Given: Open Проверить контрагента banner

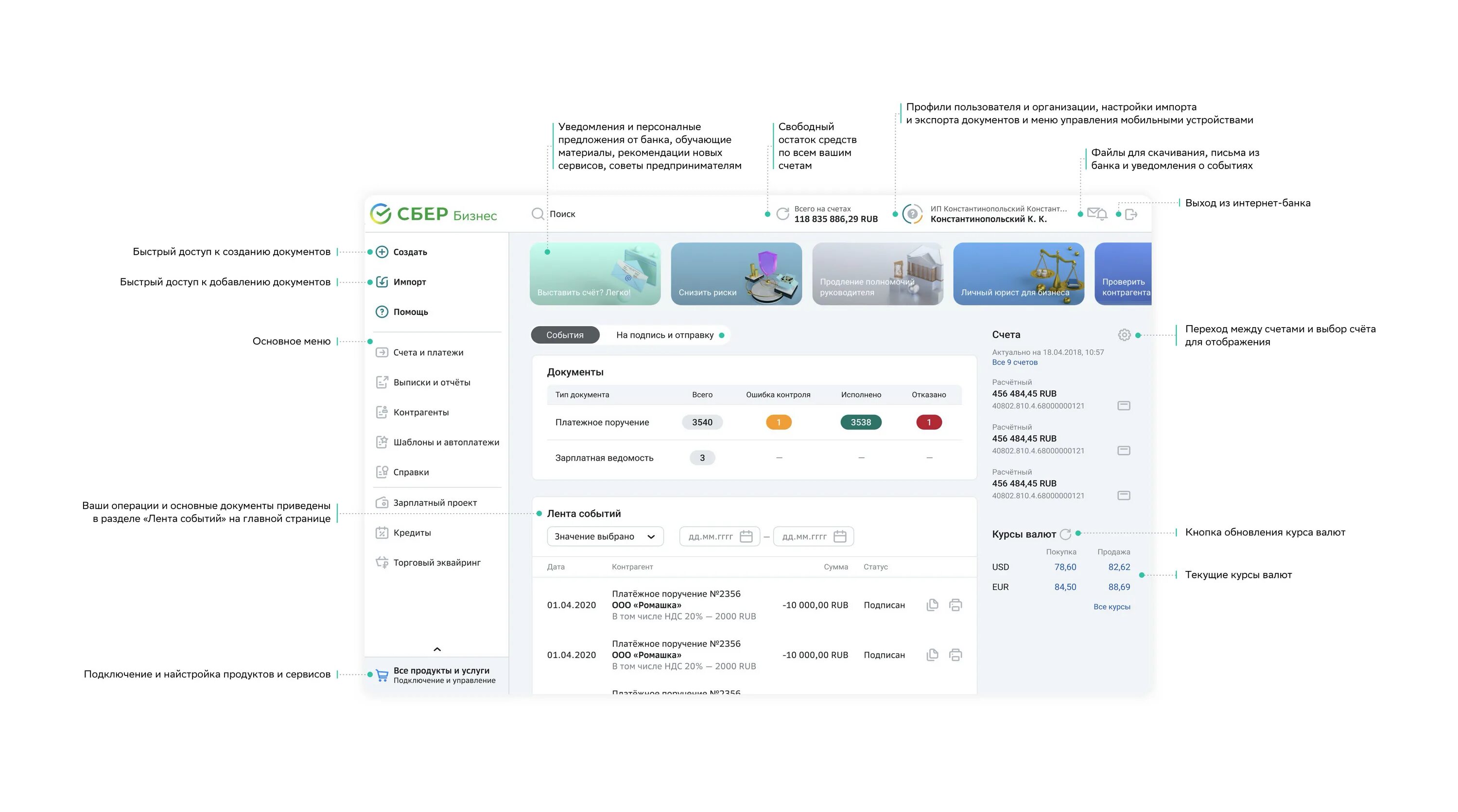Looking at the screenshot, I should click(1123, 274).
